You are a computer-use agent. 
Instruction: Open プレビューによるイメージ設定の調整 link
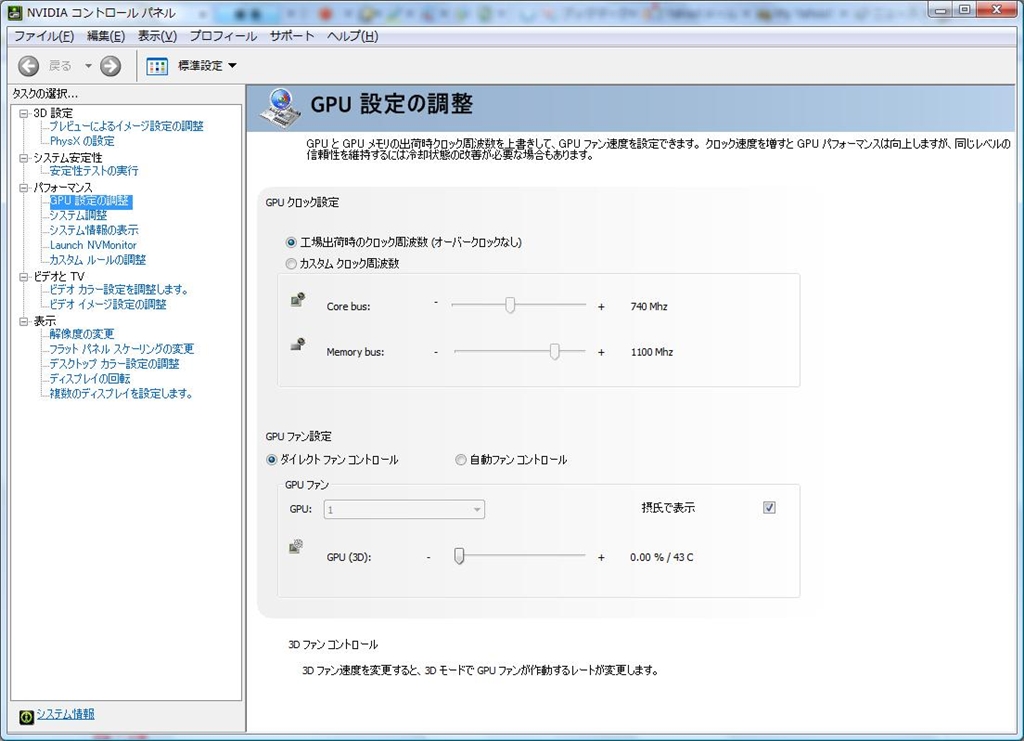point(127,126)
